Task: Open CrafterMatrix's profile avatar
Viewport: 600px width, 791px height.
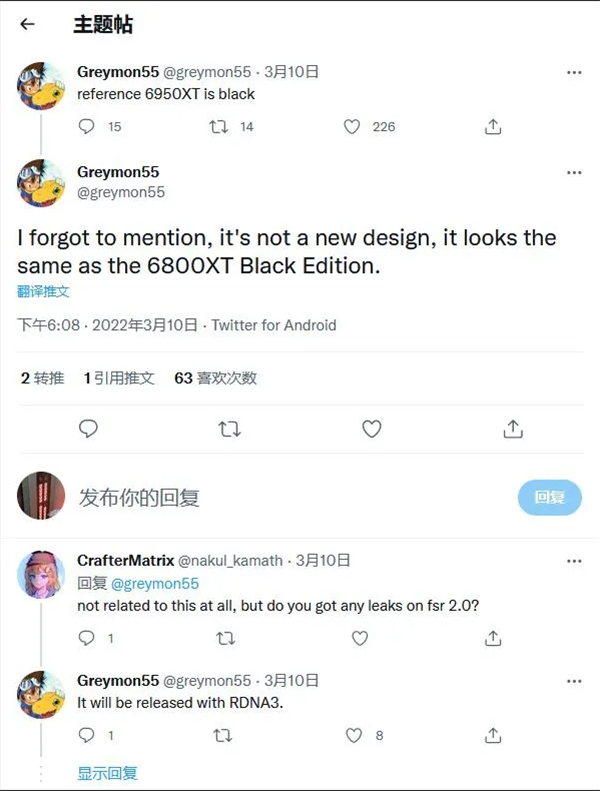Action: [x=41, y=576]
